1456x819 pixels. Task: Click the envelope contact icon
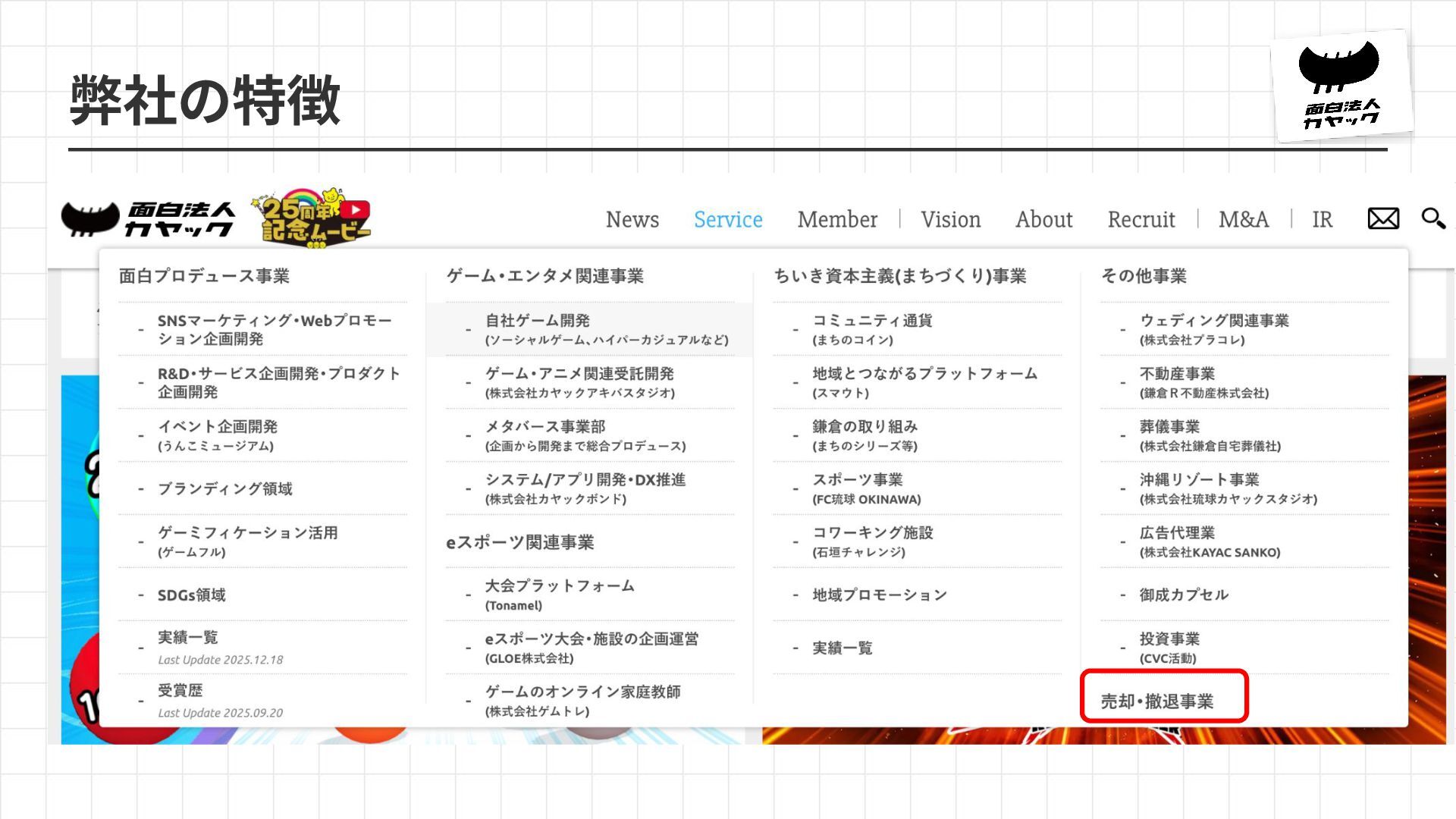(1383, 219)
